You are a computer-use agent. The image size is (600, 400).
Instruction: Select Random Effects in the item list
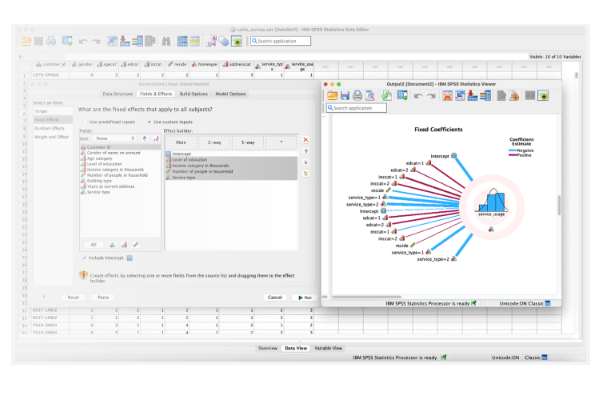click(x=48, y=128)
